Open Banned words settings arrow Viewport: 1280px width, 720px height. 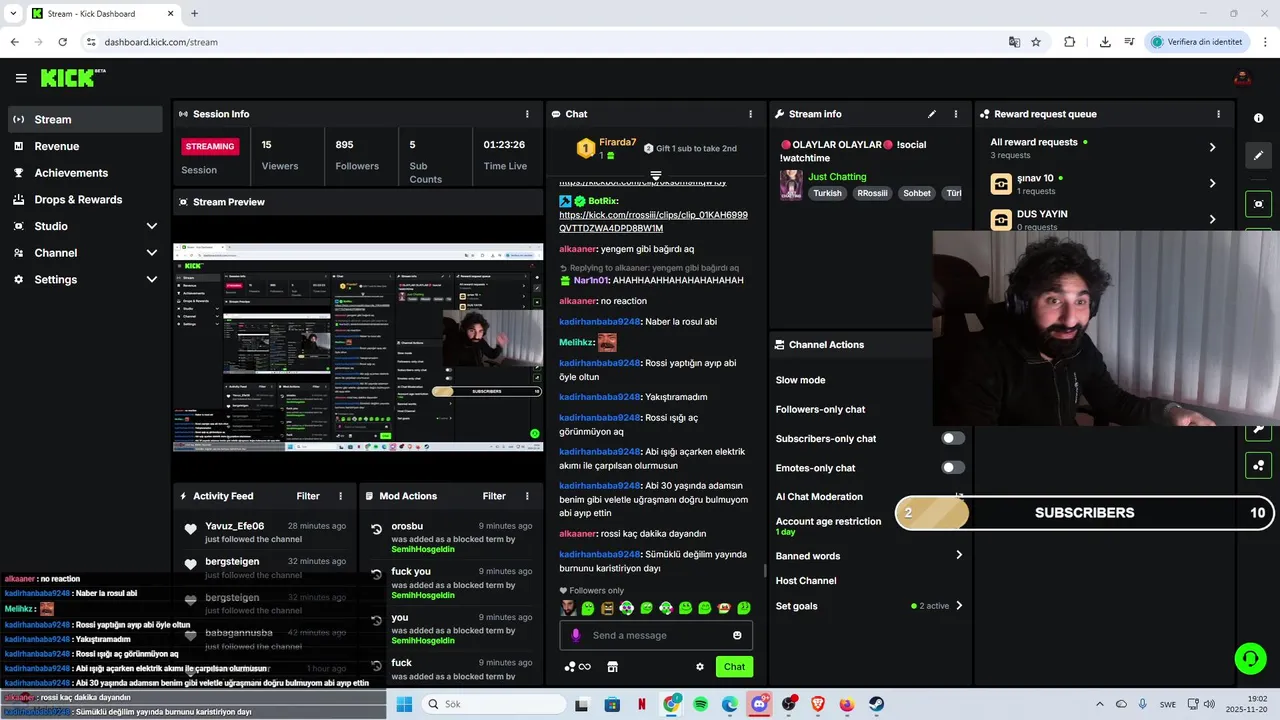click(x=959, y=555)
